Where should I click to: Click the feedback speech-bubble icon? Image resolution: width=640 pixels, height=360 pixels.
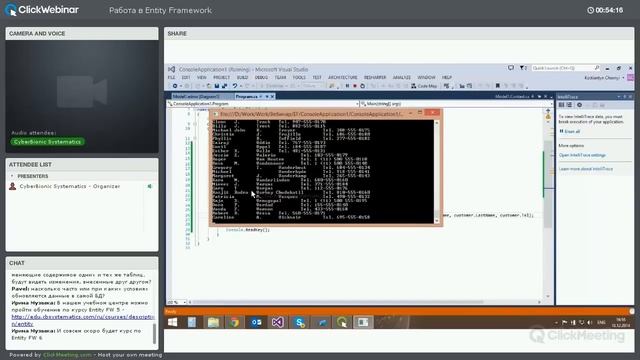[x=511, y=68]
